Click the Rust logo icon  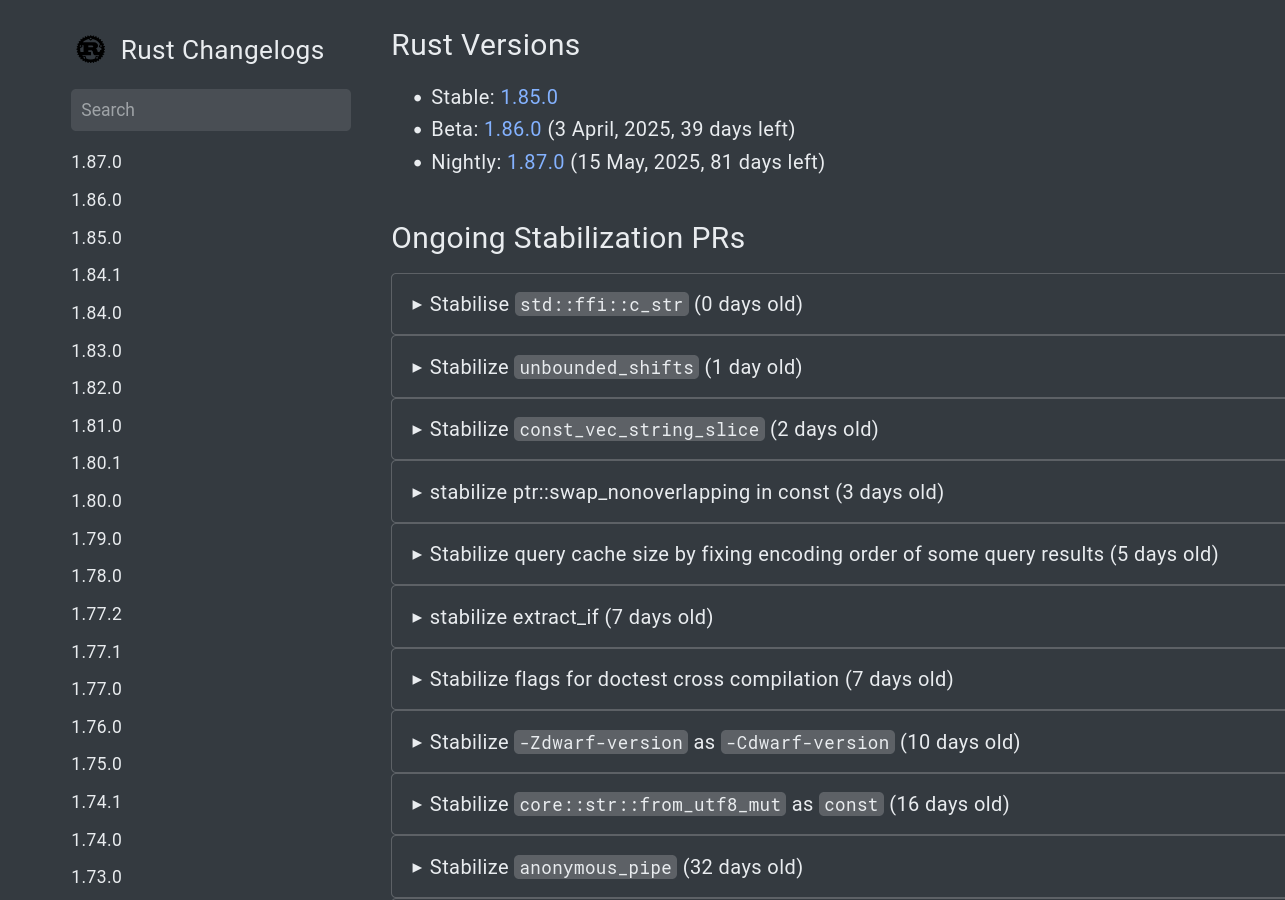(91, 49)
